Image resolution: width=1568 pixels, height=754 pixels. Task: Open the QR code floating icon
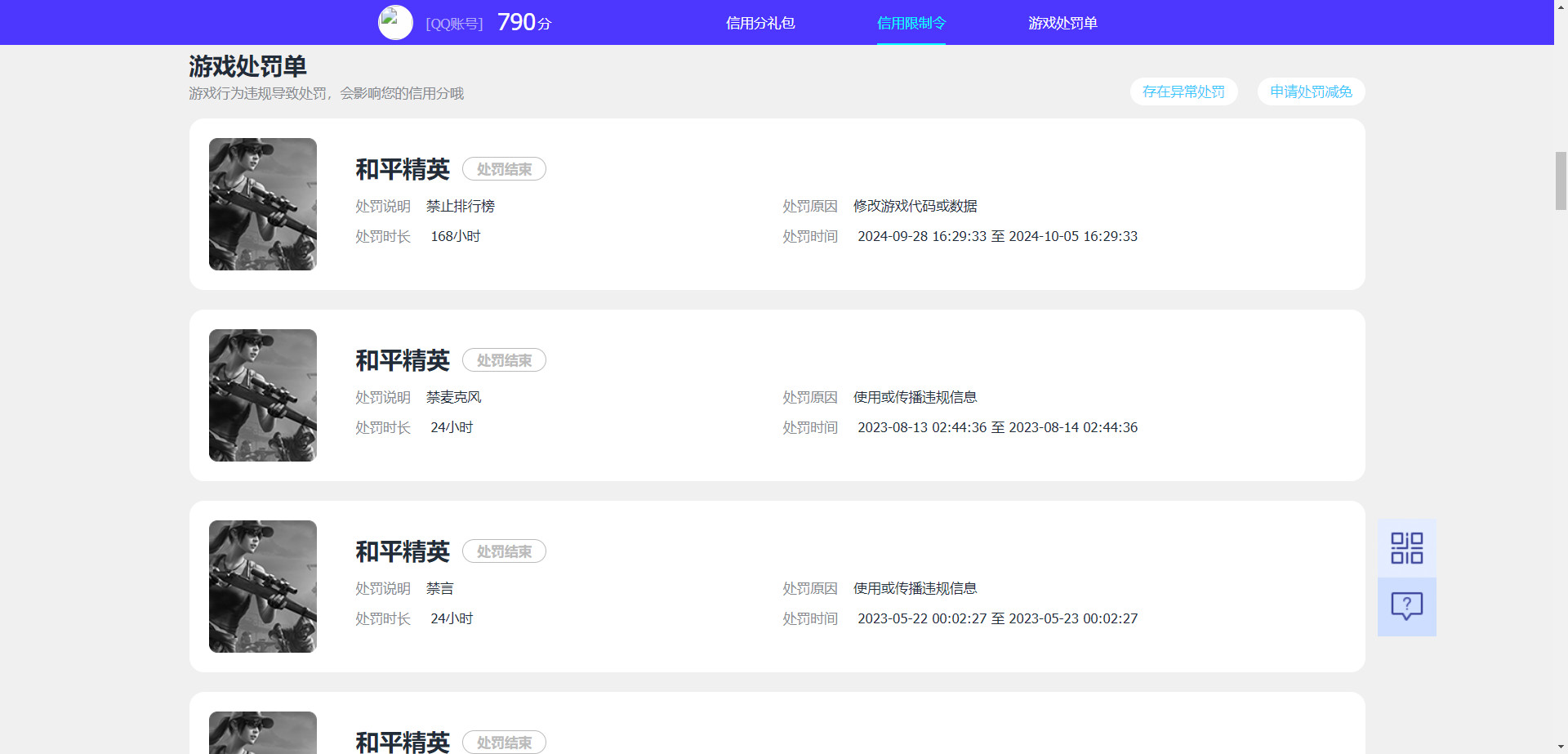pos(1406,548)
